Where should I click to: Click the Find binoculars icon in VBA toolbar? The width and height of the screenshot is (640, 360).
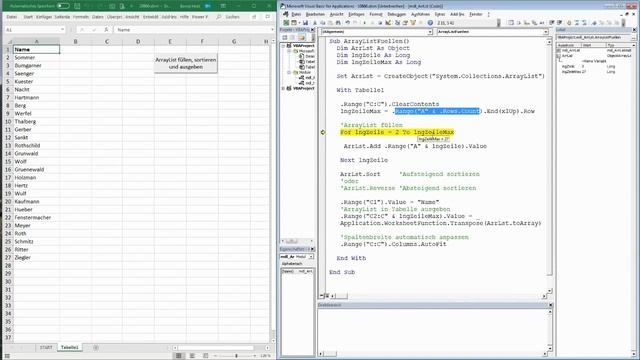tap(338, 23)
